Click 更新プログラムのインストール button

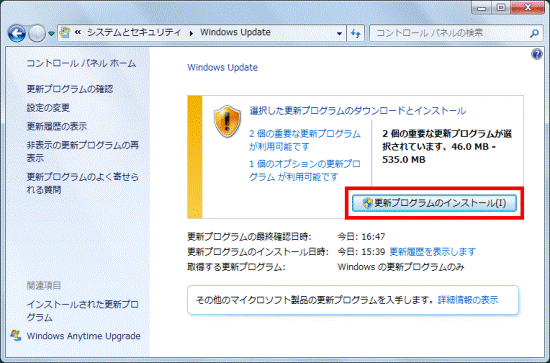pyautogui.click(x=434, y=203)
